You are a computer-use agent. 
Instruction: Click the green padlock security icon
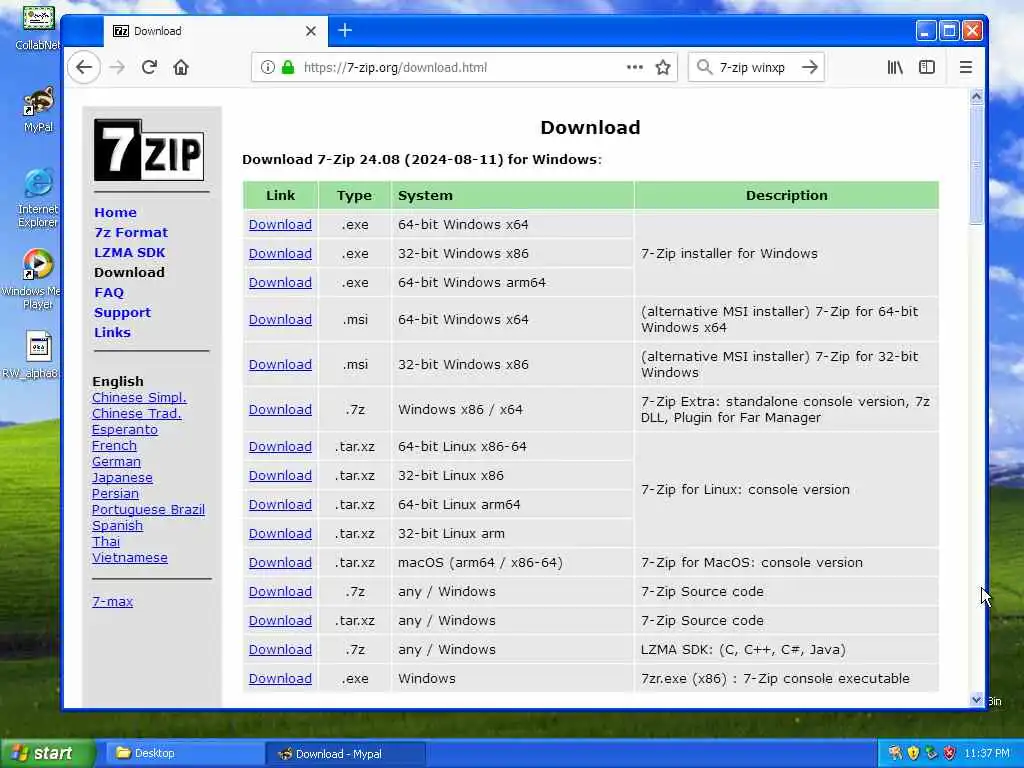tap(287, 67)
